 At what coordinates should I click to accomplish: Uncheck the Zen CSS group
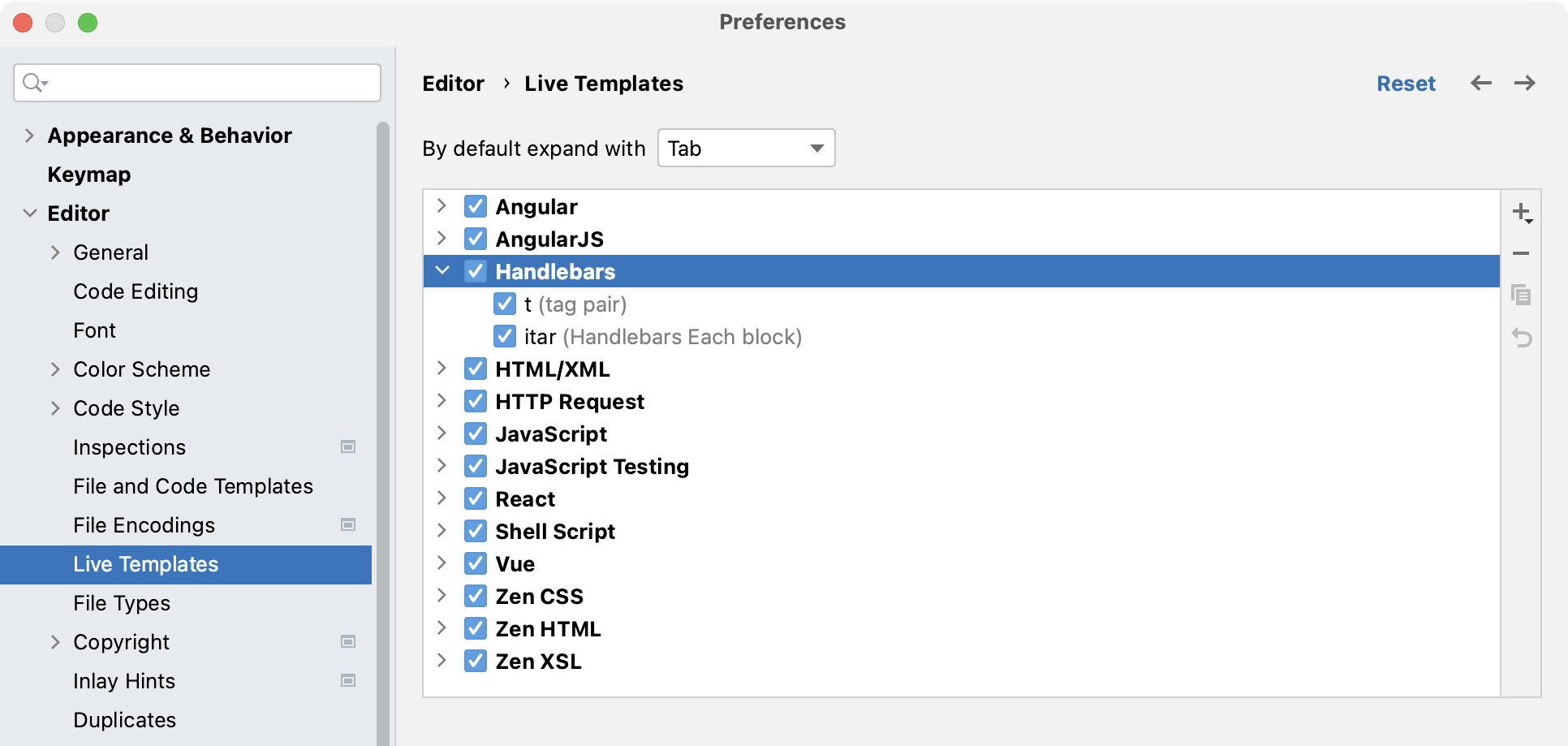tap(476, 596)
